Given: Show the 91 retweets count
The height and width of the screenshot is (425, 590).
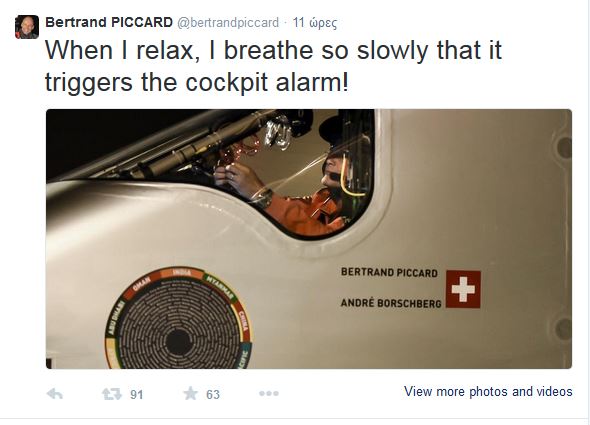Looking at the screenshot, I should (137, 395).
